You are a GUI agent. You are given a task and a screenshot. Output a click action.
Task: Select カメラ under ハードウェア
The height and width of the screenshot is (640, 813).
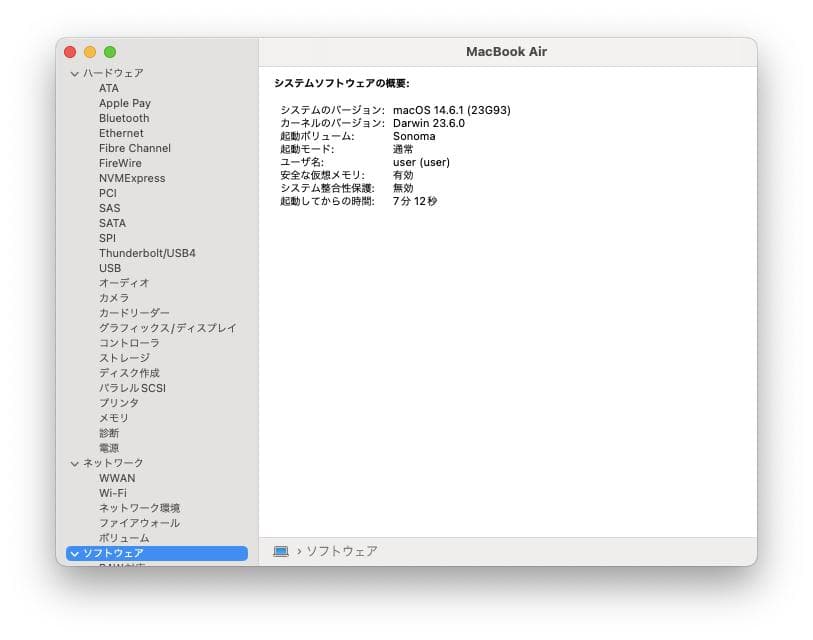coord(108,298)
